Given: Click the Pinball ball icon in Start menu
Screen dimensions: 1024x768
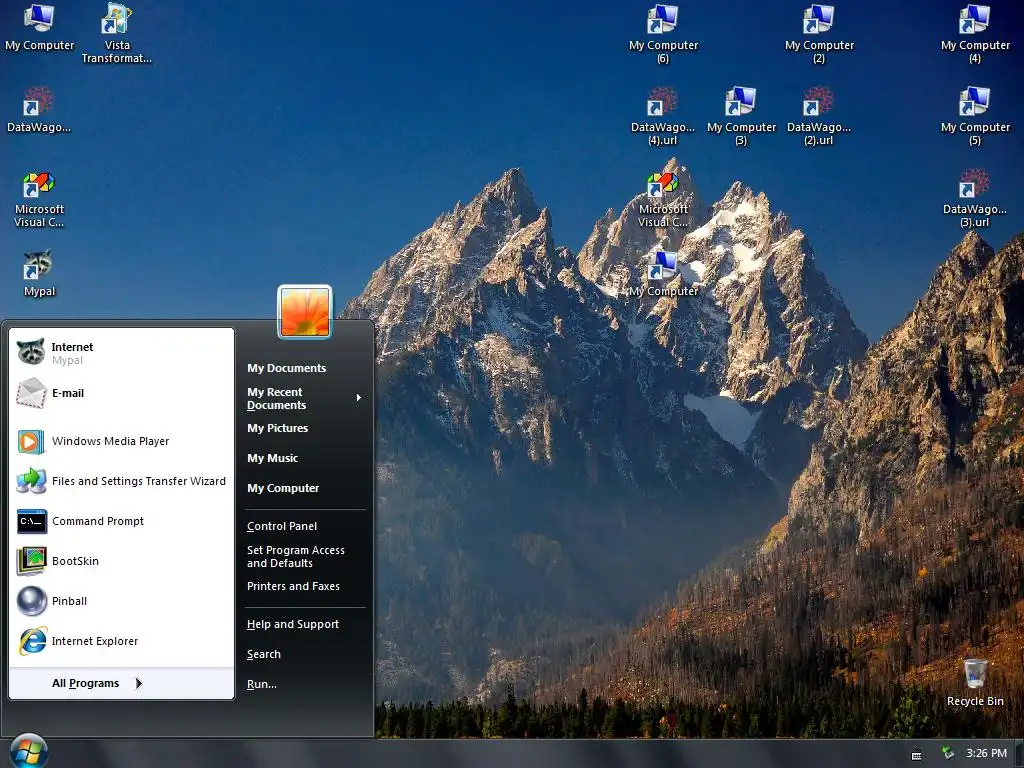Looking at the screenshot, I should (31, 601).
